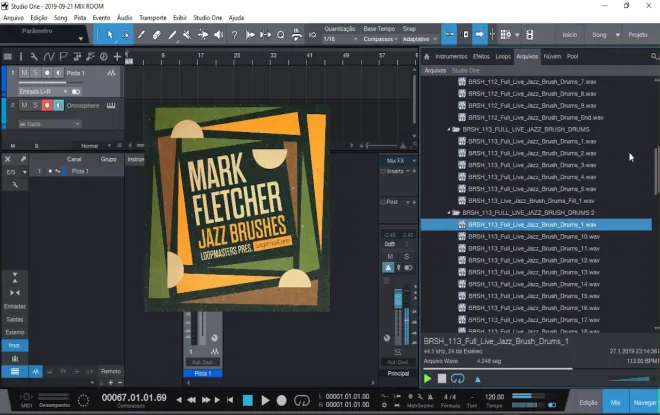660x415 pixels.
Task: Click the transport Record button
Action: tap(282, 400)
